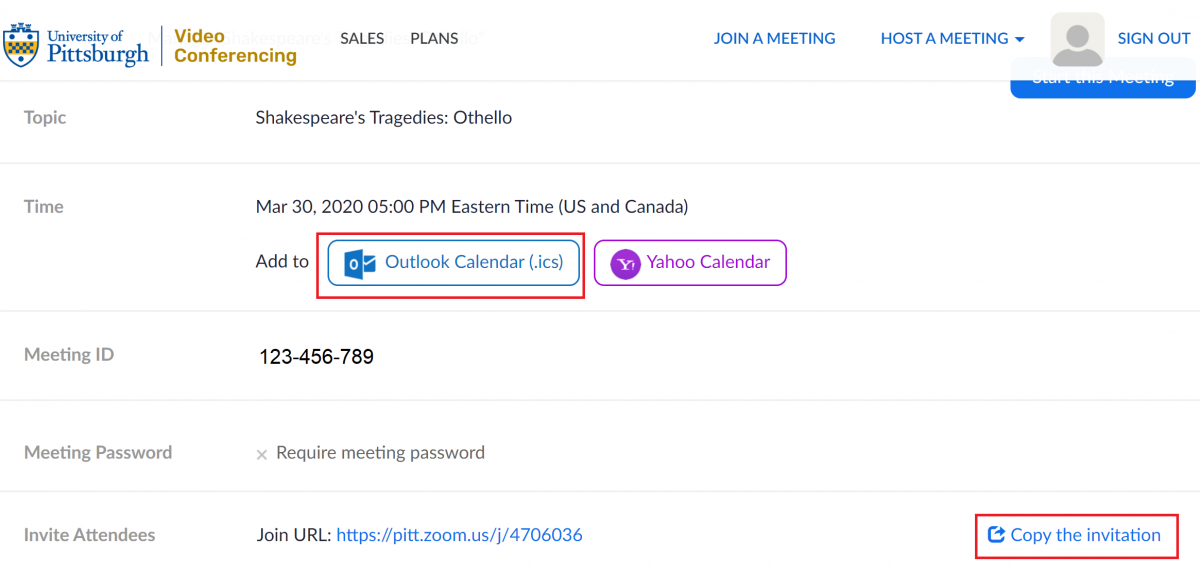Click the copy invitation share icon
This screenshot has width=1200, height=571.
point(996,535)
